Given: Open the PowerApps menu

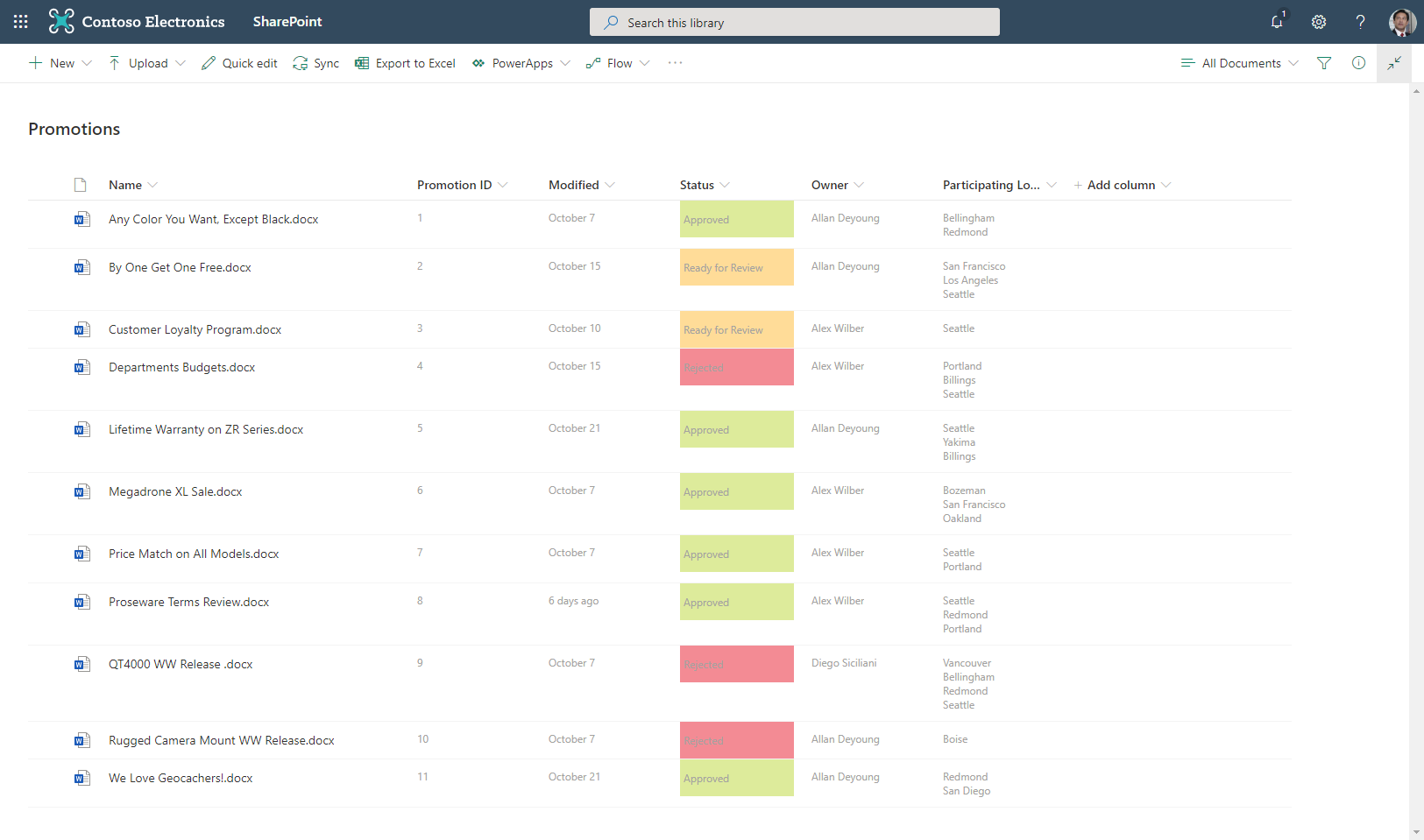Looking at the screenshot, I should [521, 63].
